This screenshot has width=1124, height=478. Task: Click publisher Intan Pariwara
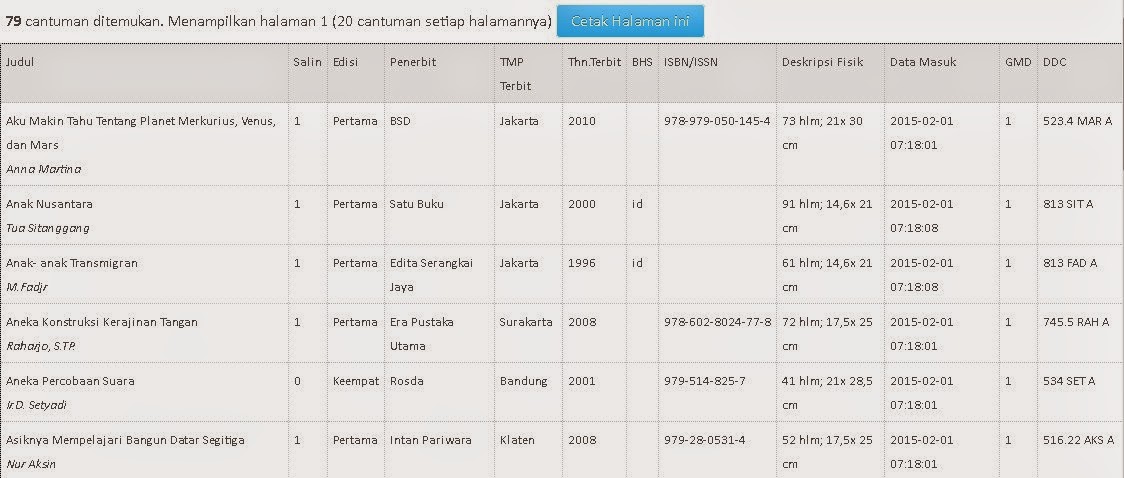click(431, 440)
